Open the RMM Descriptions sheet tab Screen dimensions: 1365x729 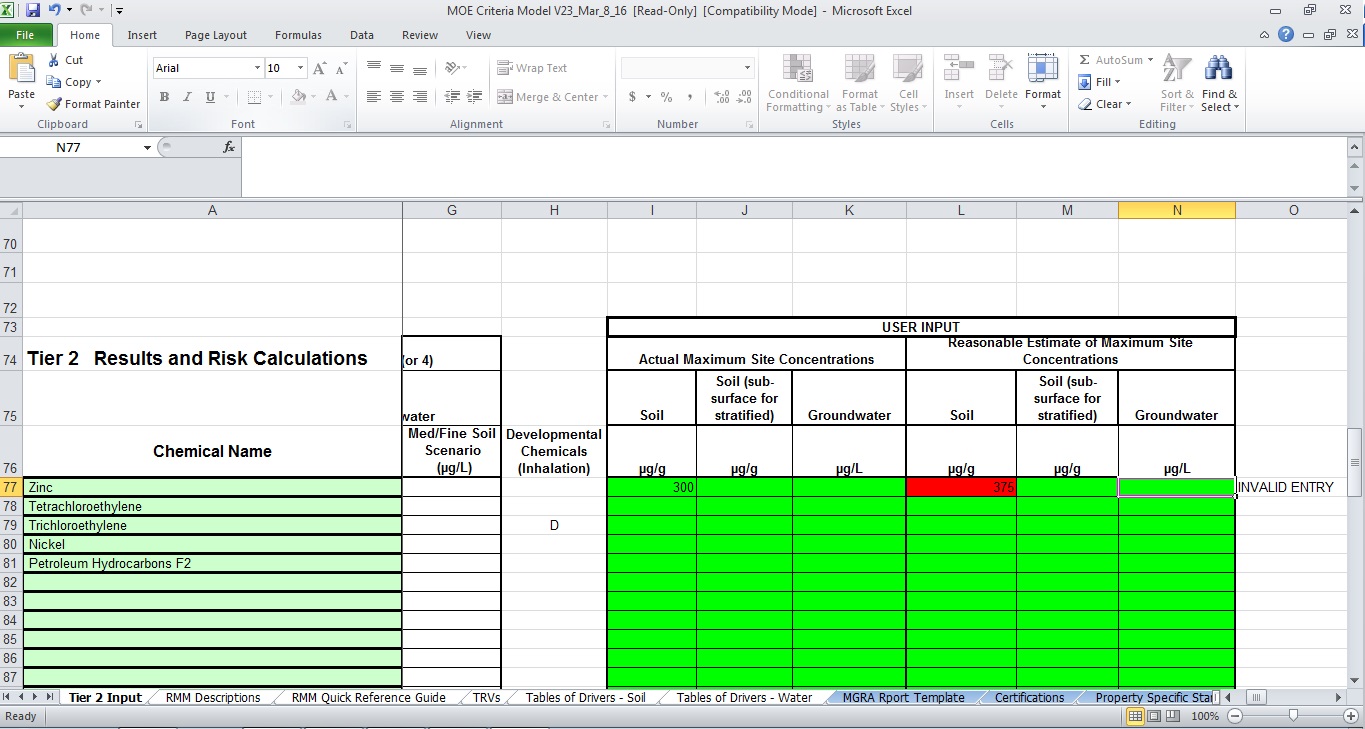point(213,697)
